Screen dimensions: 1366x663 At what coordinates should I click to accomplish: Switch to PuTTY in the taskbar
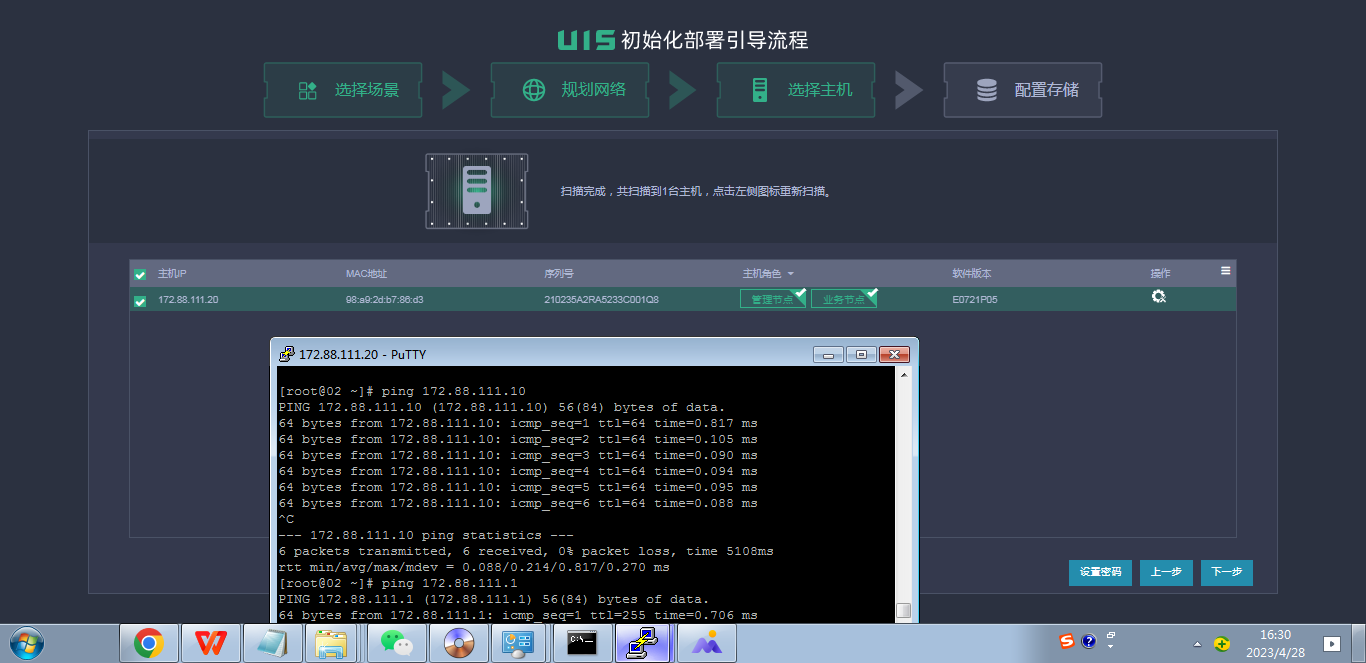click(644, 643)
